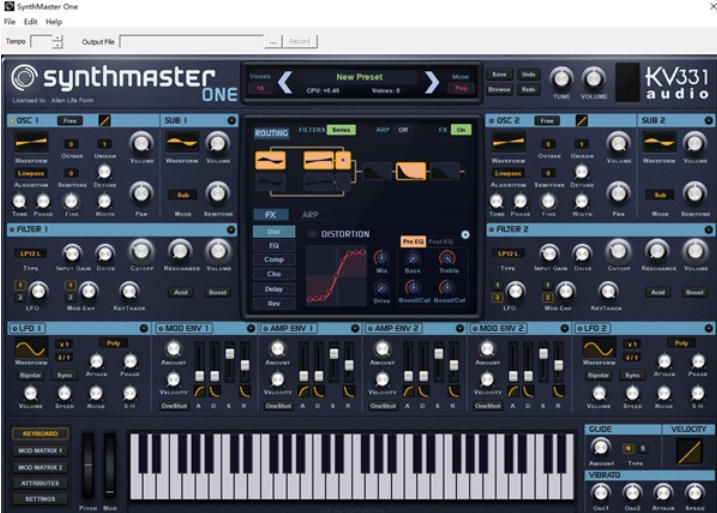The height and width of the screenshot is (513, 717).
Task: Open LFO 1 waveform selector
Action: pos(31,348)
